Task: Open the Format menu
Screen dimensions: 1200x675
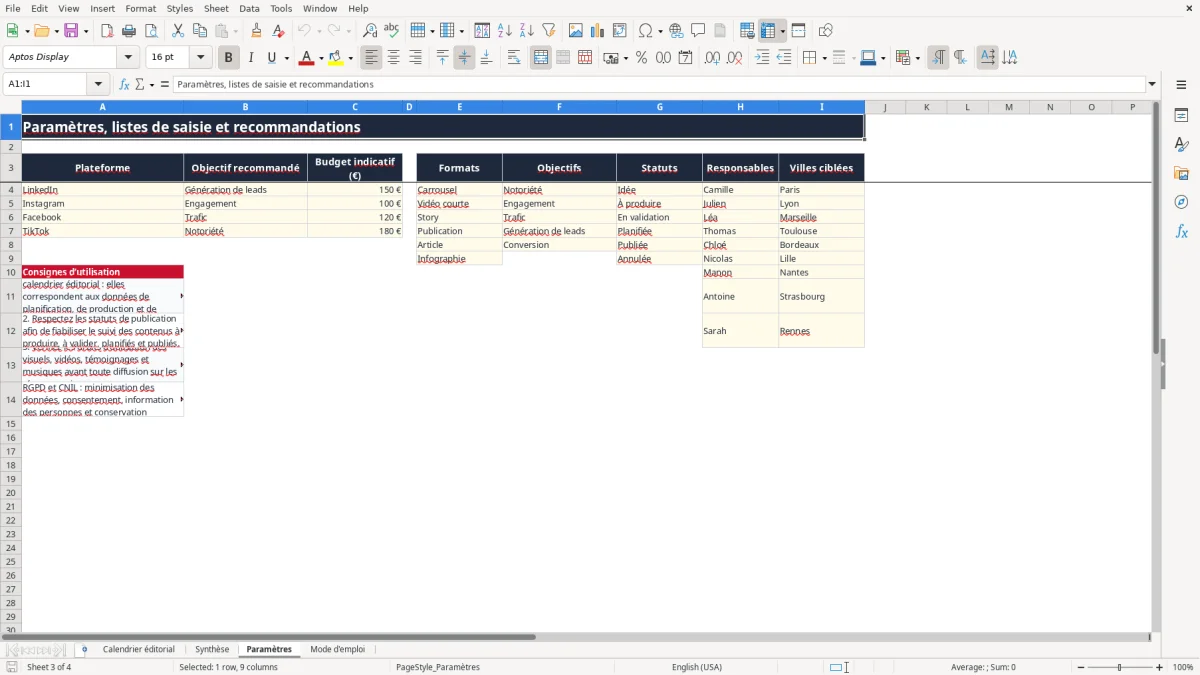Action: point(141,8)
